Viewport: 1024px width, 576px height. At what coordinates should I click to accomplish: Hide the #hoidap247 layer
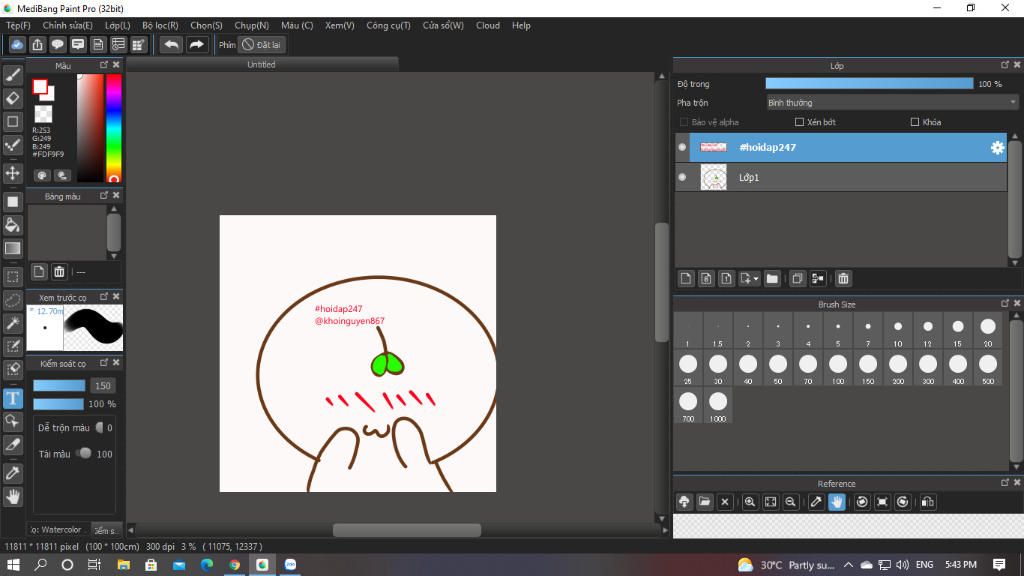coord(682,148)
